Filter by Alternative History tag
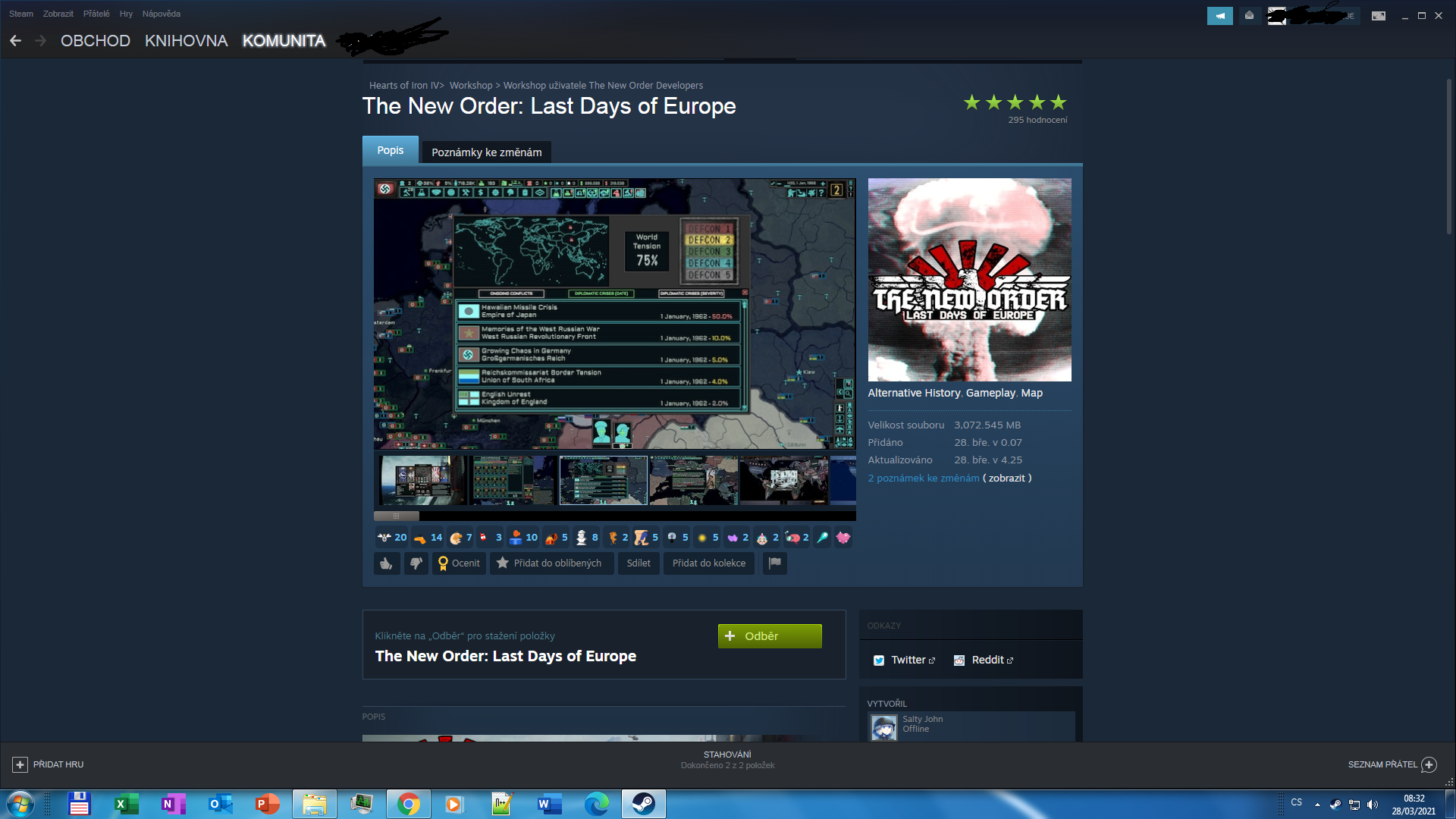Image resolution: width=1456 pixels, height=819 pixels. click(x=914, y=393)
